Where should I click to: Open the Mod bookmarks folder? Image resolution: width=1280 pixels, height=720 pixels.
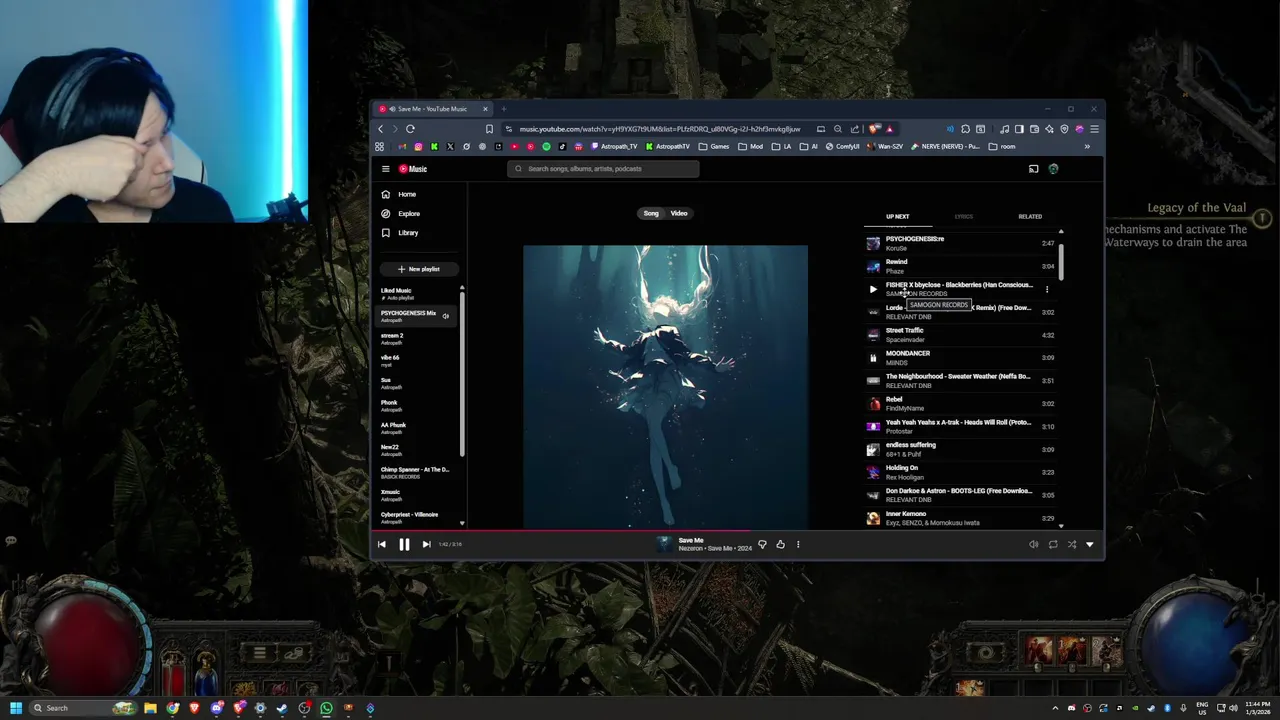click(751, 146)
